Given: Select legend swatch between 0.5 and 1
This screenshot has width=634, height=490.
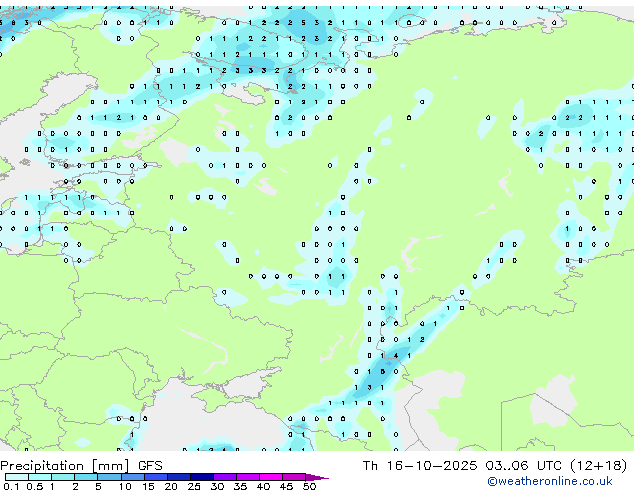Looking at the screenshot, I should coord(40,477).
